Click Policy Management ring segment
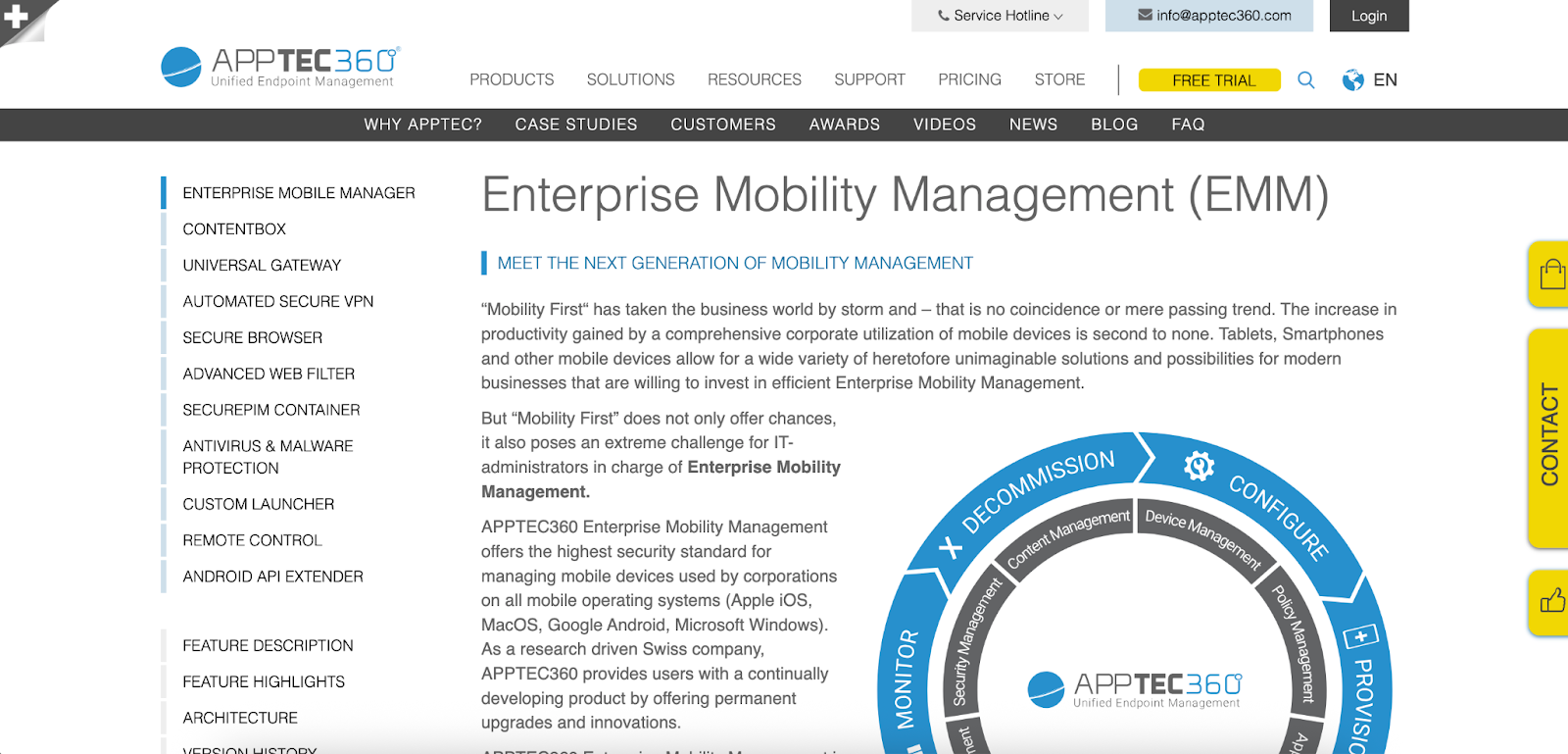 pos(1295,643)
